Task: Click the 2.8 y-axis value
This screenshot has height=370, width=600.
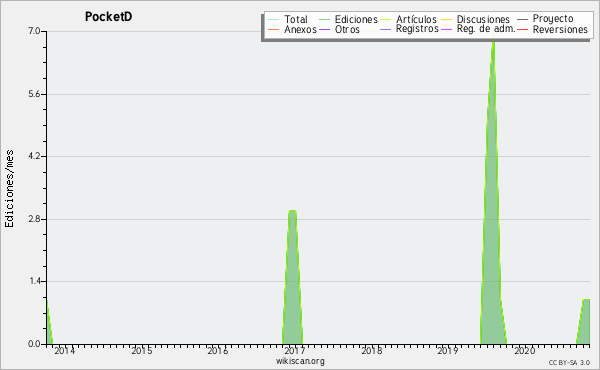Action: click(x=34, y=219)
